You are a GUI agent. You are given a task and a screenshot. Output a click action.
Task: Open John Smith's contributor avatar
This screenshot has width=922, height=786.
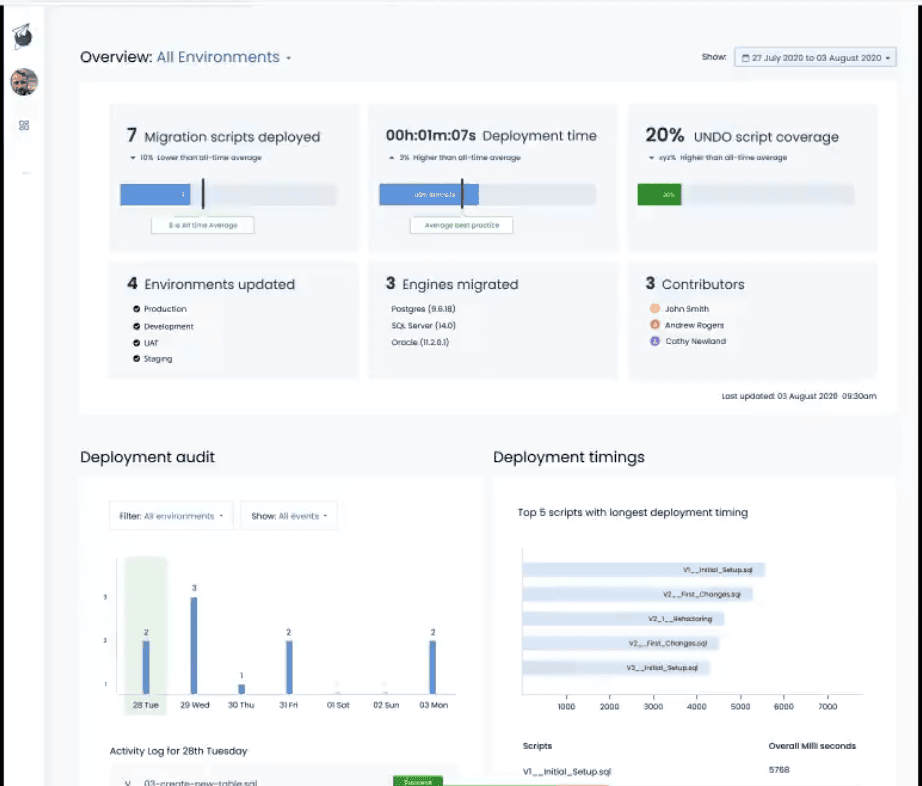point(655,308)
